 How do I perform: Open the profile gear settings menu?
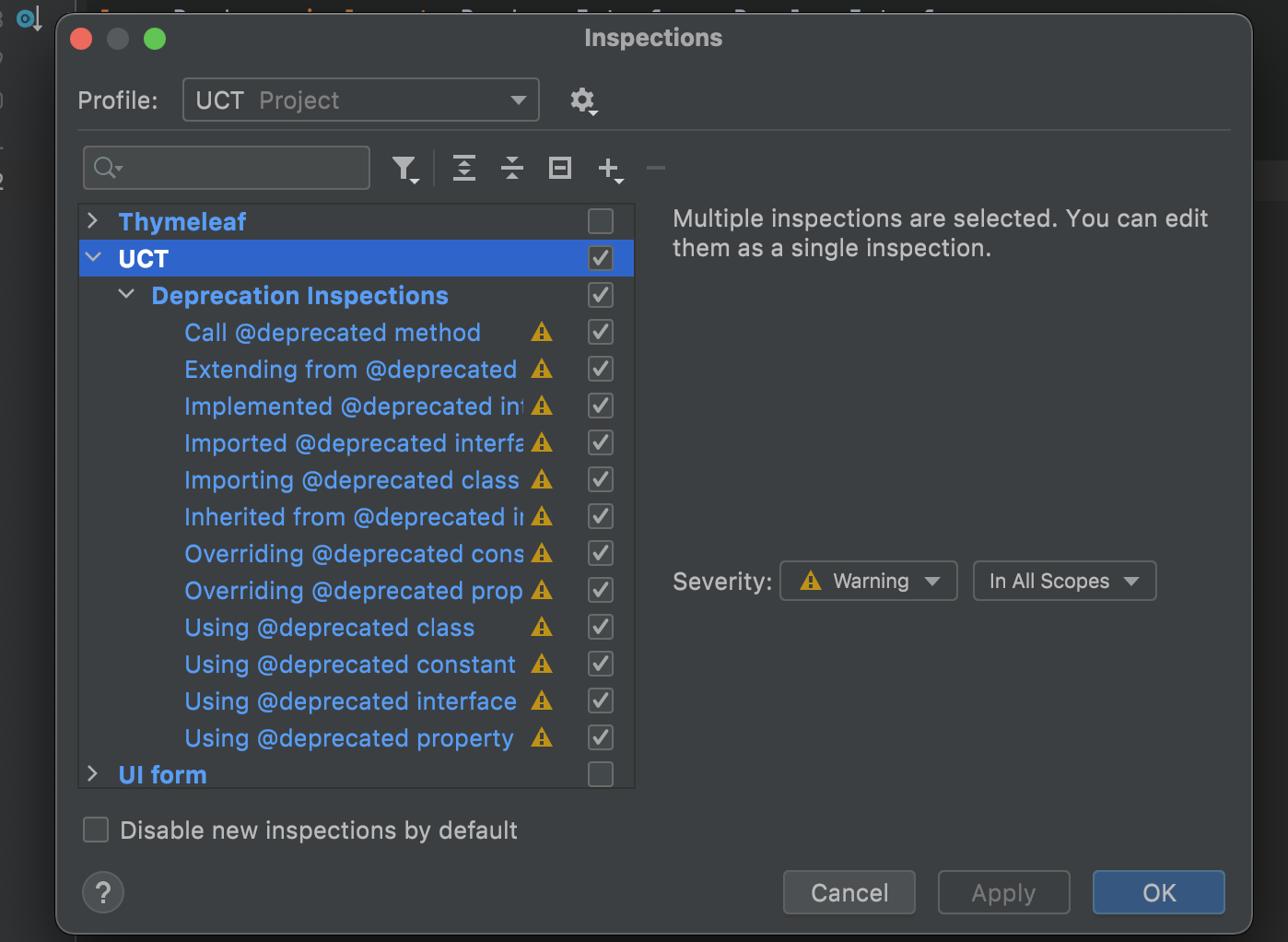tap(583, 100)
